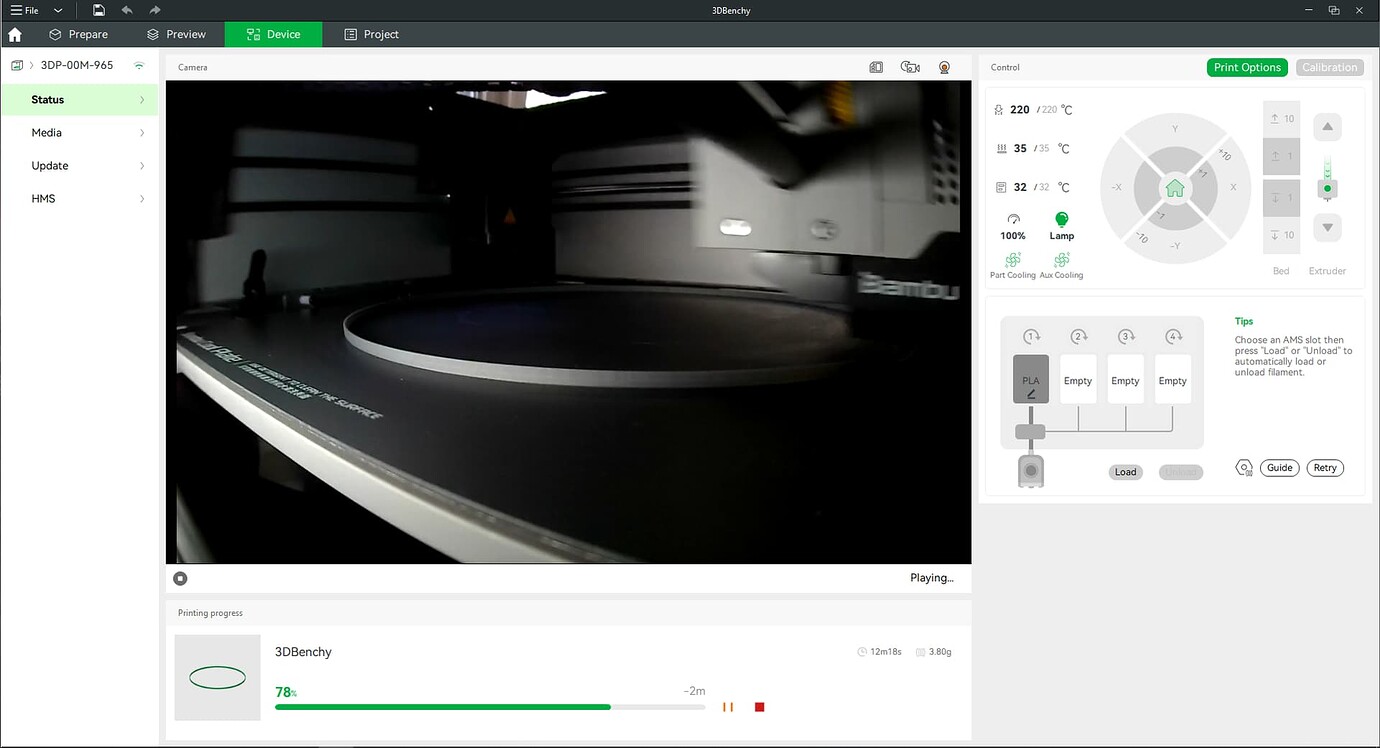
Task: Click the timelapse recording camera icon
Action: point(910,67)
